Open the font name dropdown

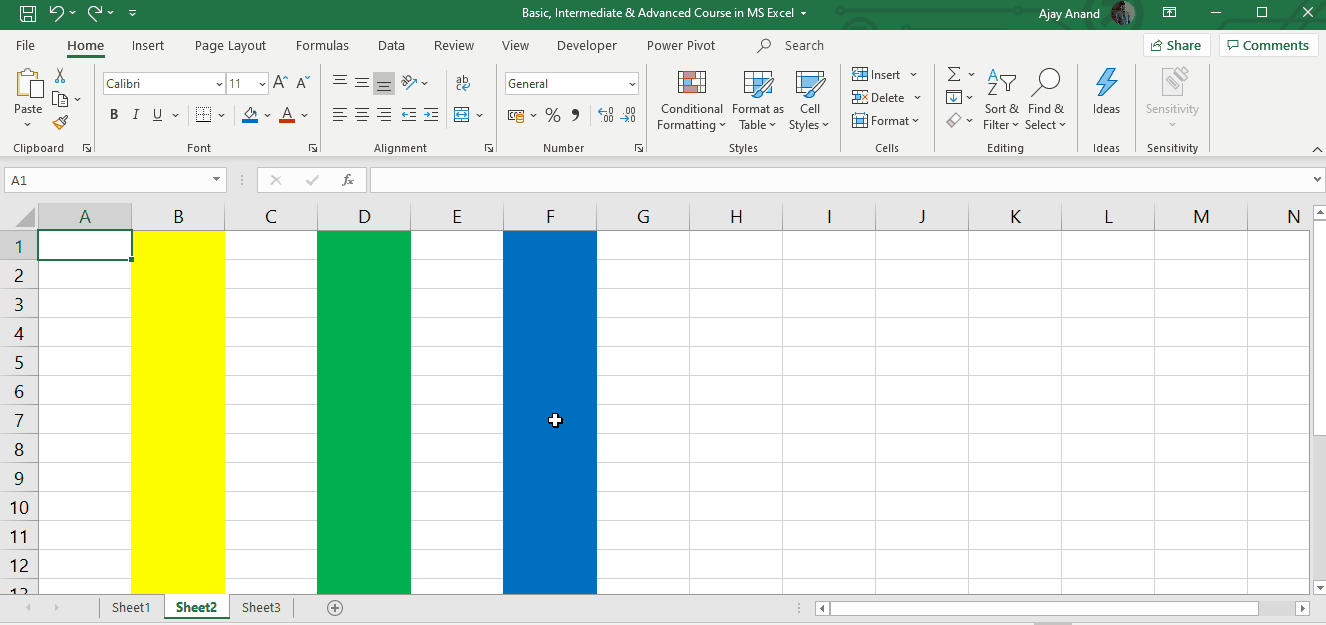pyautogui.click(x=220, y=83)
